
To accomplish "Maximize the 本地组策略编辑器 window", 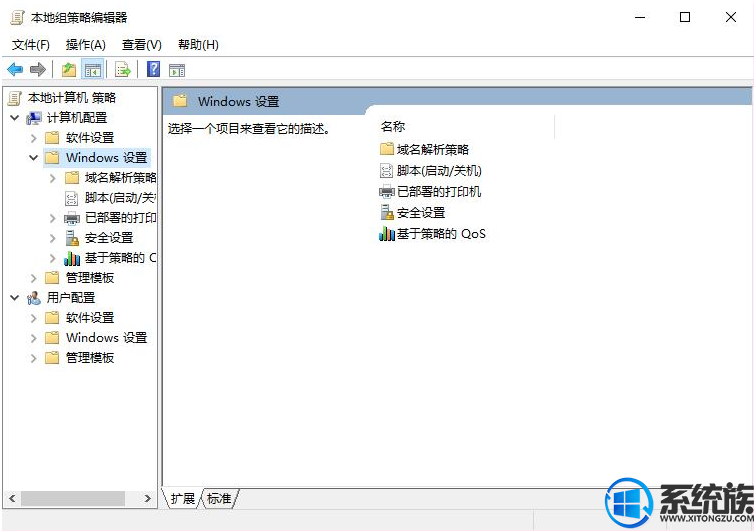I will [x=685, y=18].
